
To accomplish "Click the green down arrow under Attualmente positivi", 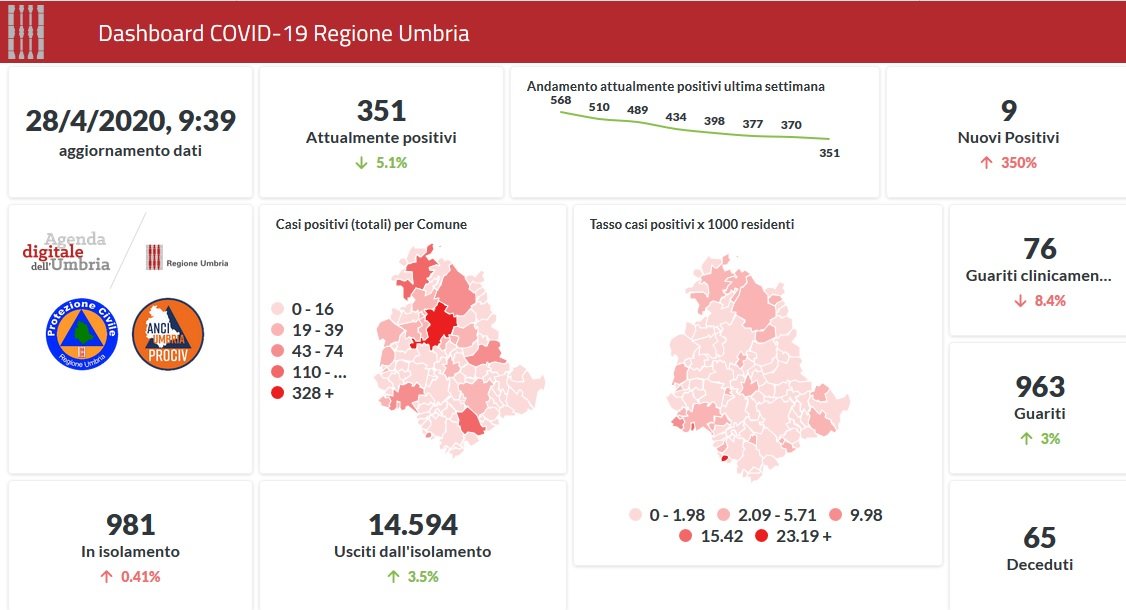I will tap(361, 163).
